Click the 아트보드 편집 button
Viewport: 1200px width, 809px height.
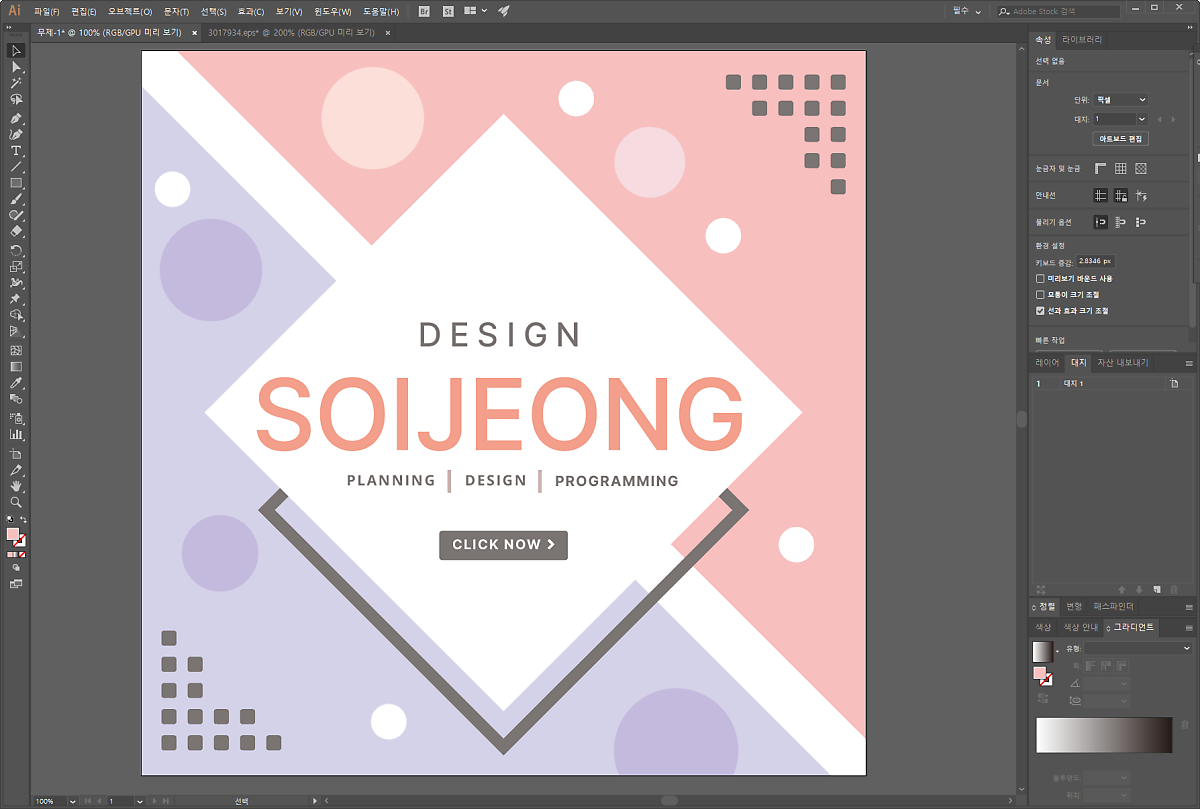(1121, 139)
